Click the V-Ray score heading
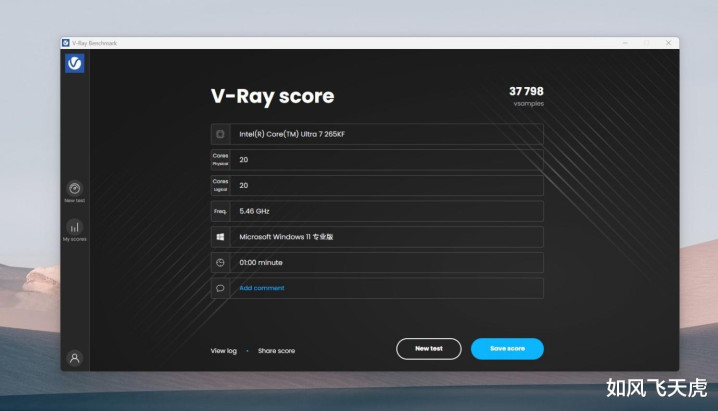 272,96
